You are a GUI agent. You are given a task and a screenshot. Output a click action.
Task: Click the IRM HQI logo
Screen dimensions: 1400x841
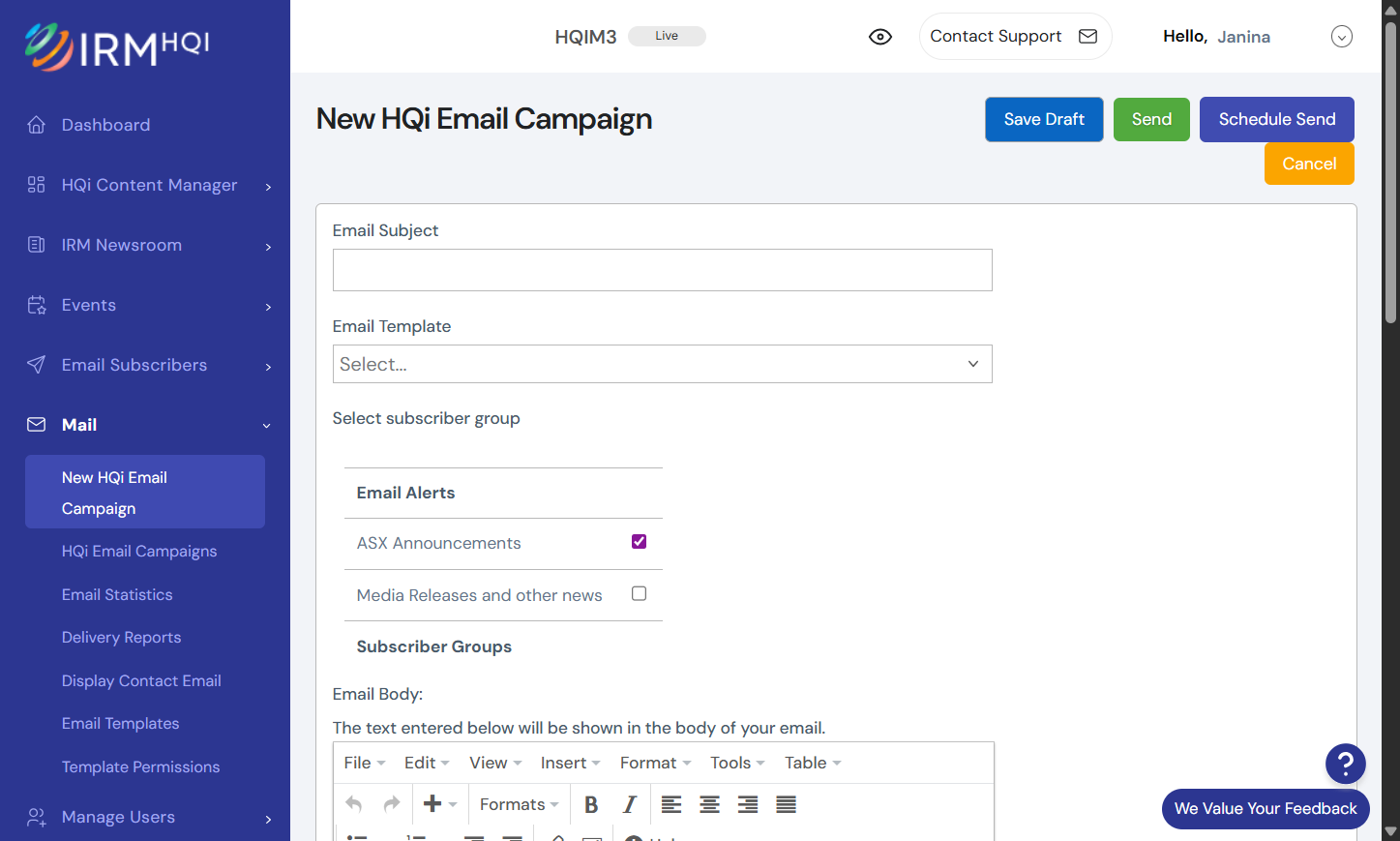coord(117,46)
